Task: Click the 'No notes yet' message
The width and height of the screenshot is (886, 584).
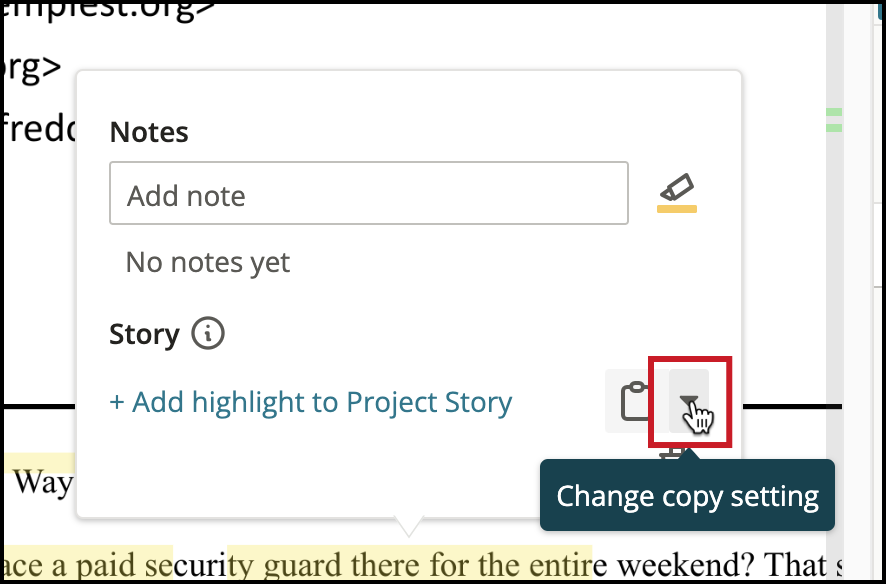Action: tap(207, 262)
